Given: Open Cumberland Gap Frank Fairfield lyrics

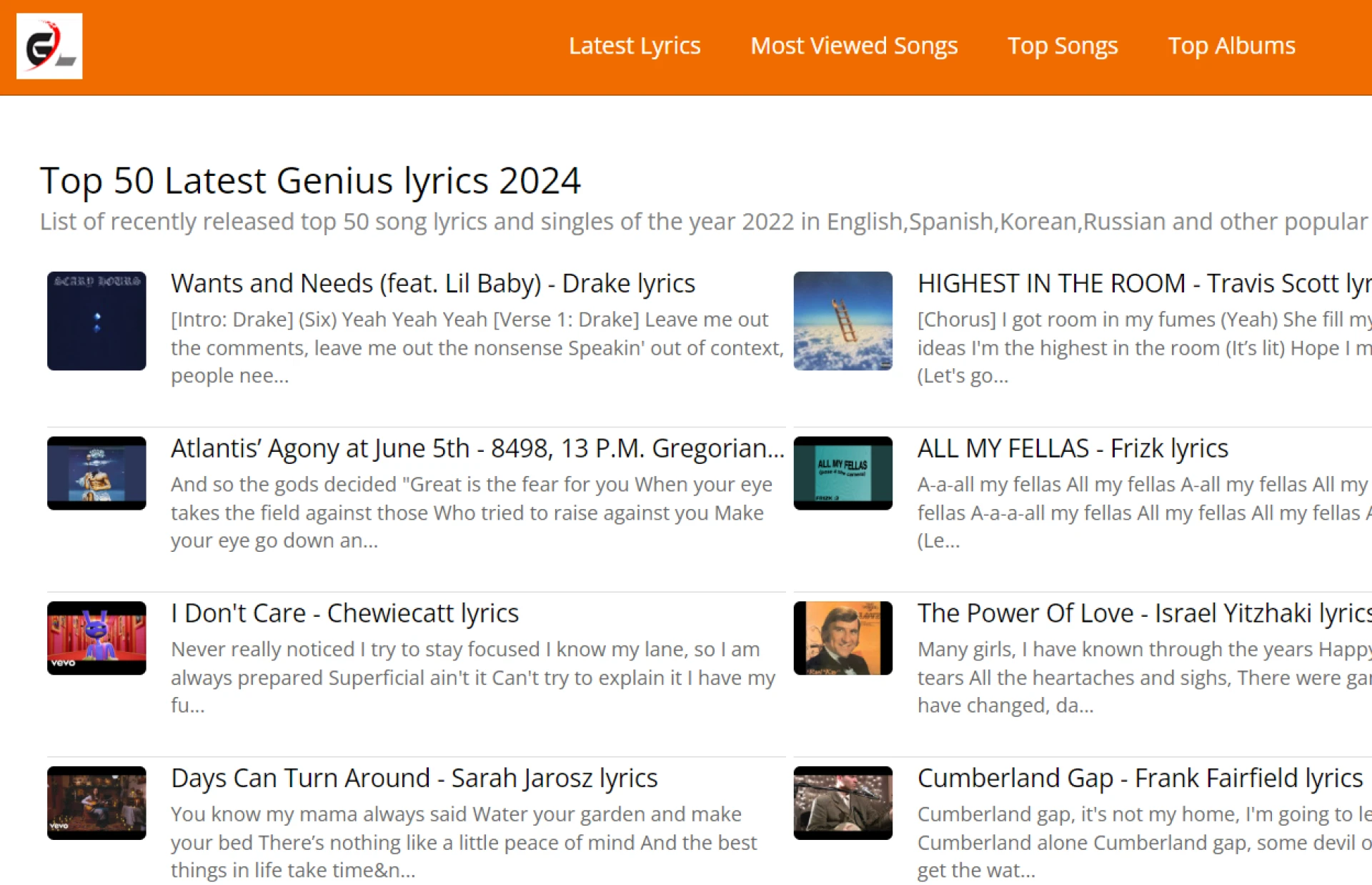Looking at the screenshot, I should 1139,778.
